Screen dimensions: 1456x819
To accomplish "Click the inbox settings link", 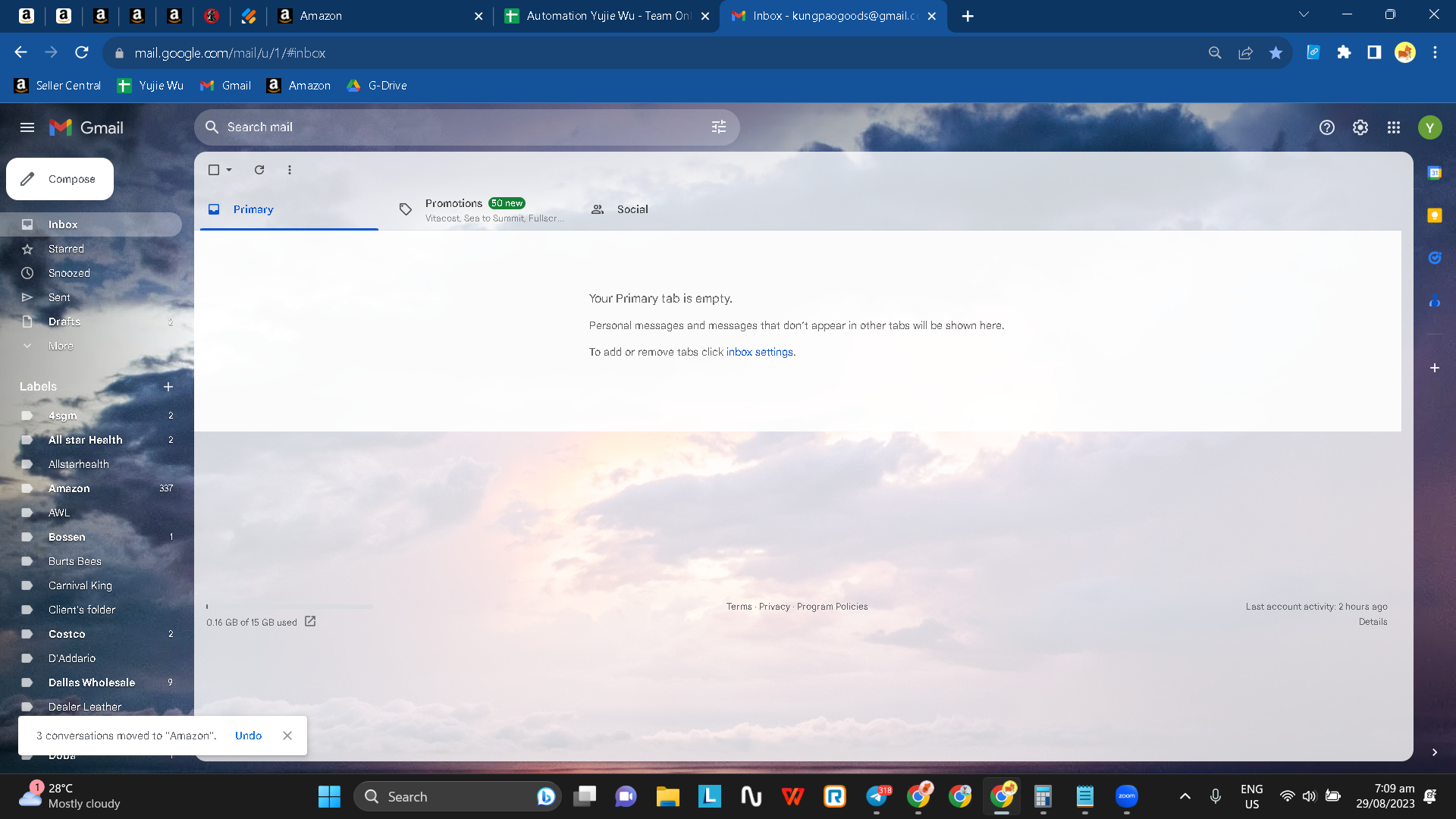I will click(760, 352).
